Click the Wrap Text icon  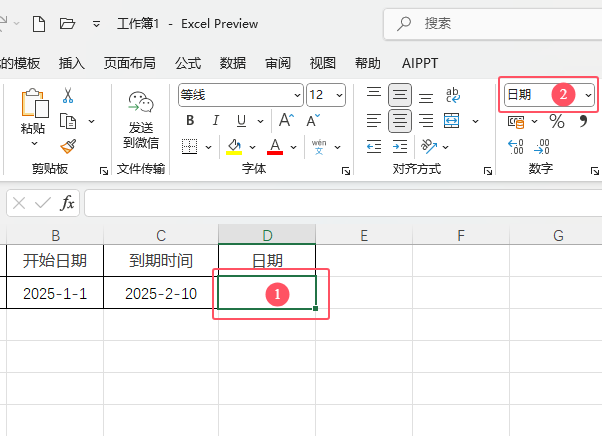pyautogui.click(x=453, y=95)
